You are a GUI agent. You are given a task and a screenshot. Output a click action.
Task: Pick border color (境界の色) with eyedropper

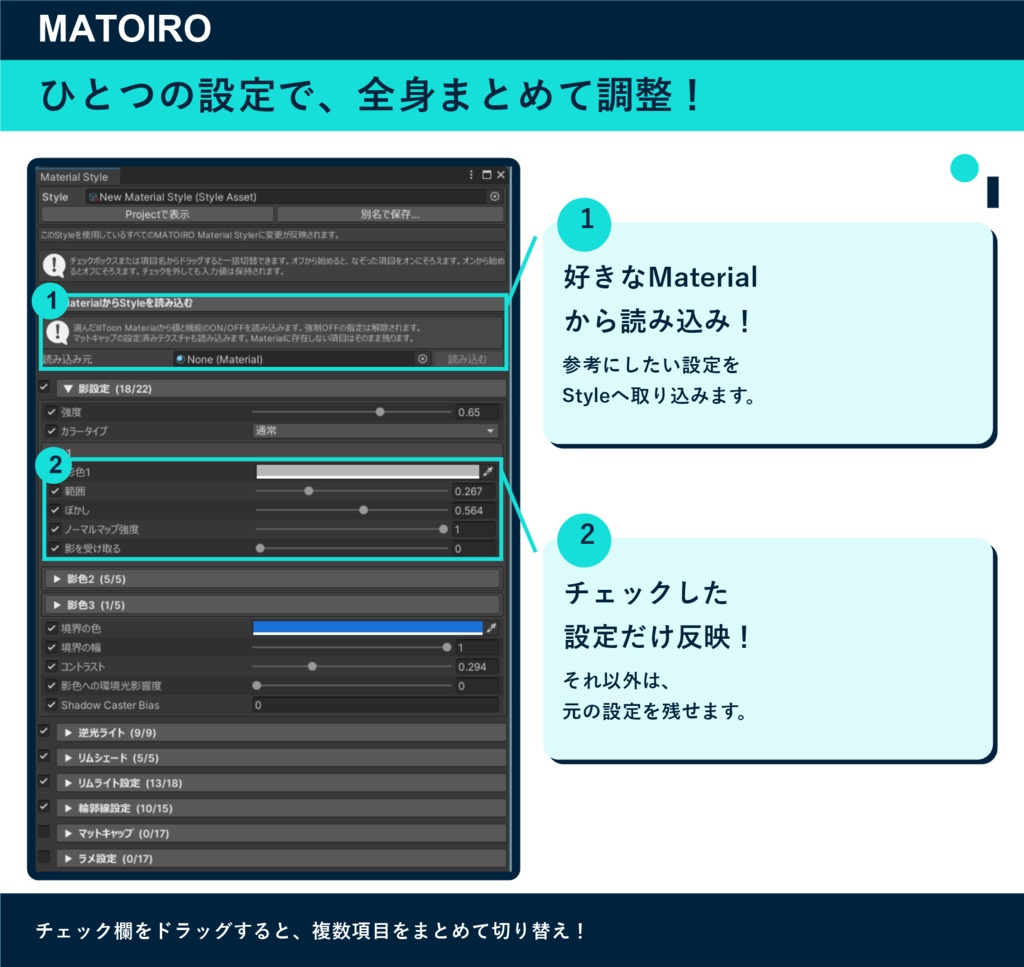click(492, 628)
